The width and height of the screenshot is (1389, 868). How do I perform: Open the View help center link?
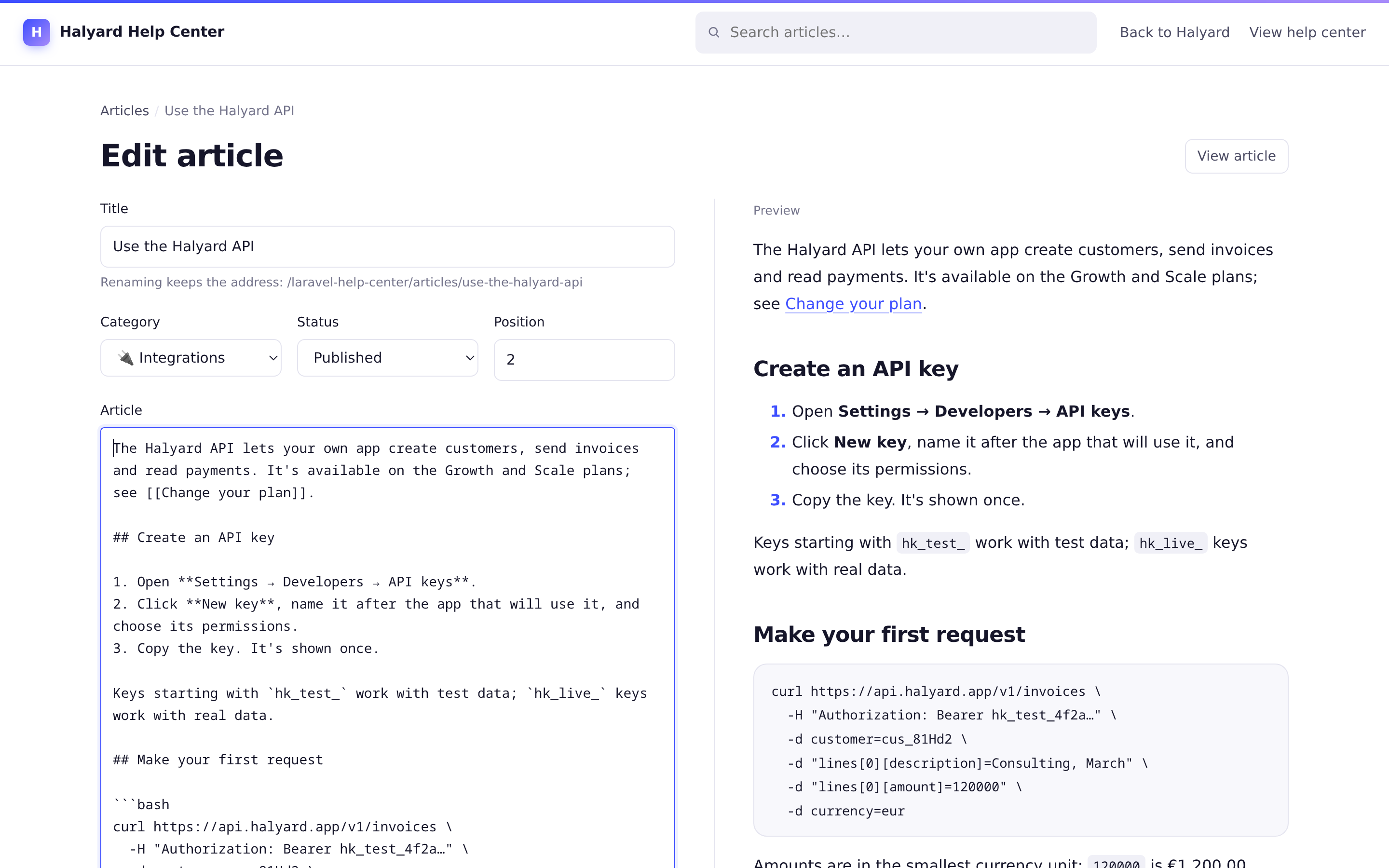point(1307,33)
